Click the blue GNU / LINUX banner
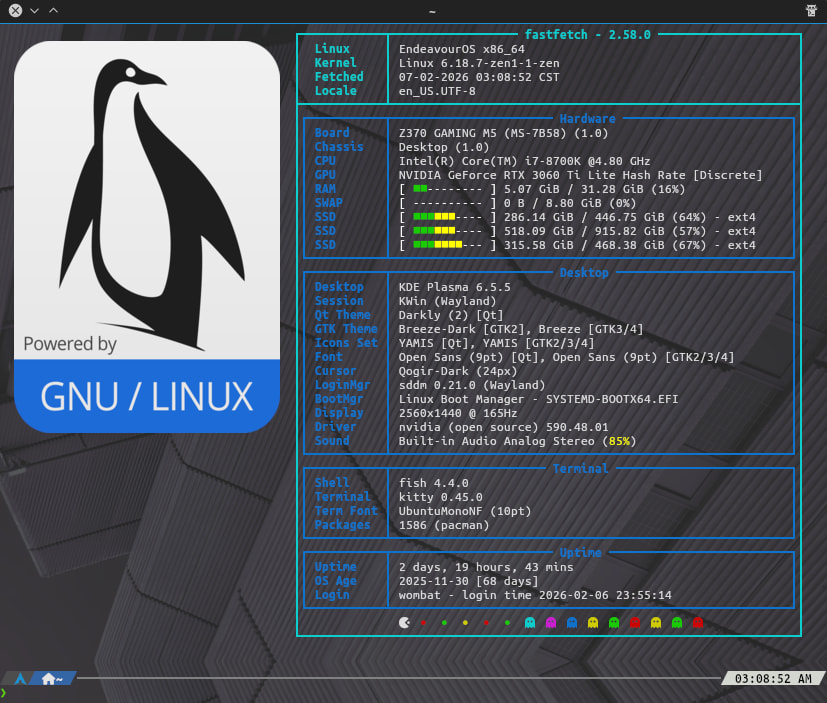 click(x=147, y=396)
